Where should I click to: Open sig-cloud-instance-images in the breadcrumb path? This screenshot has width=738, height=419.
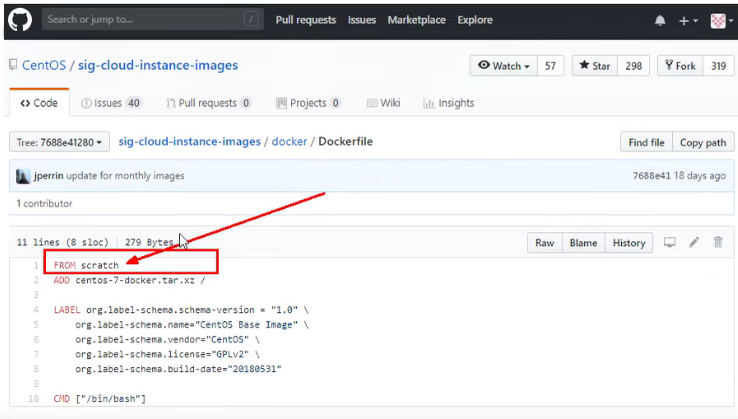point(189,141)
